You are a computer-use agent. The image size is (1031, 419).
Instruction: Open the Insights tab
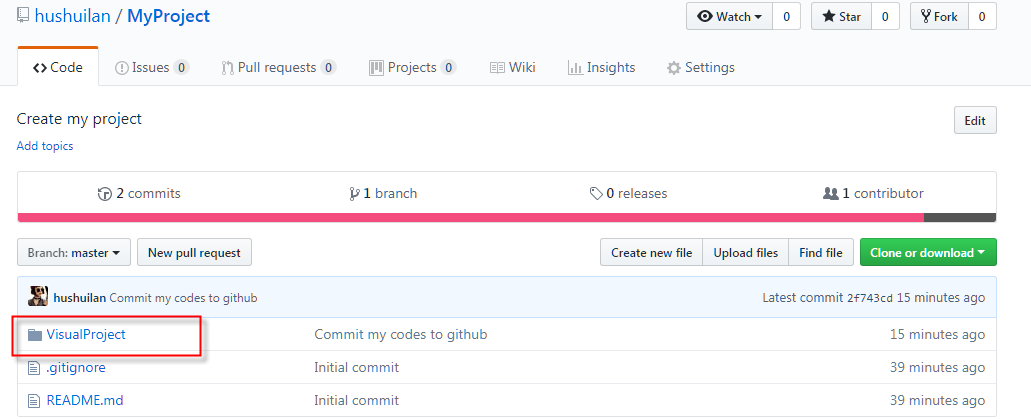coord(601,68)
